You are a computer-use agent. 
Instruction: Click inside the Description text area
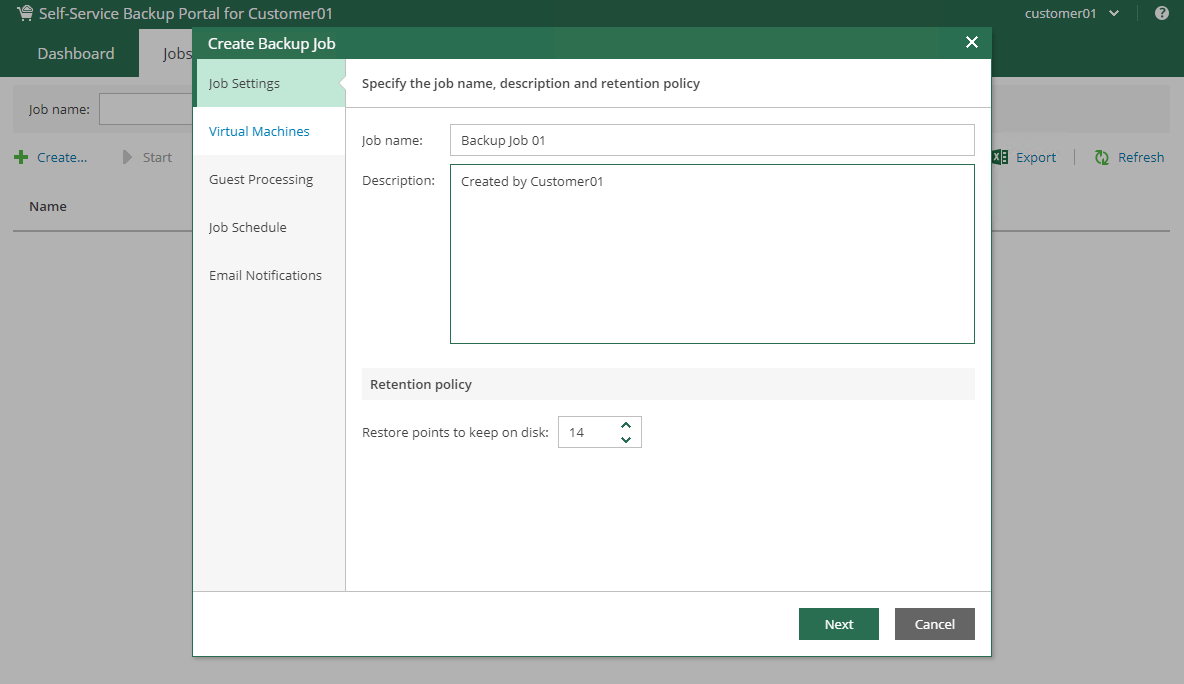click(x=711, y=255)
